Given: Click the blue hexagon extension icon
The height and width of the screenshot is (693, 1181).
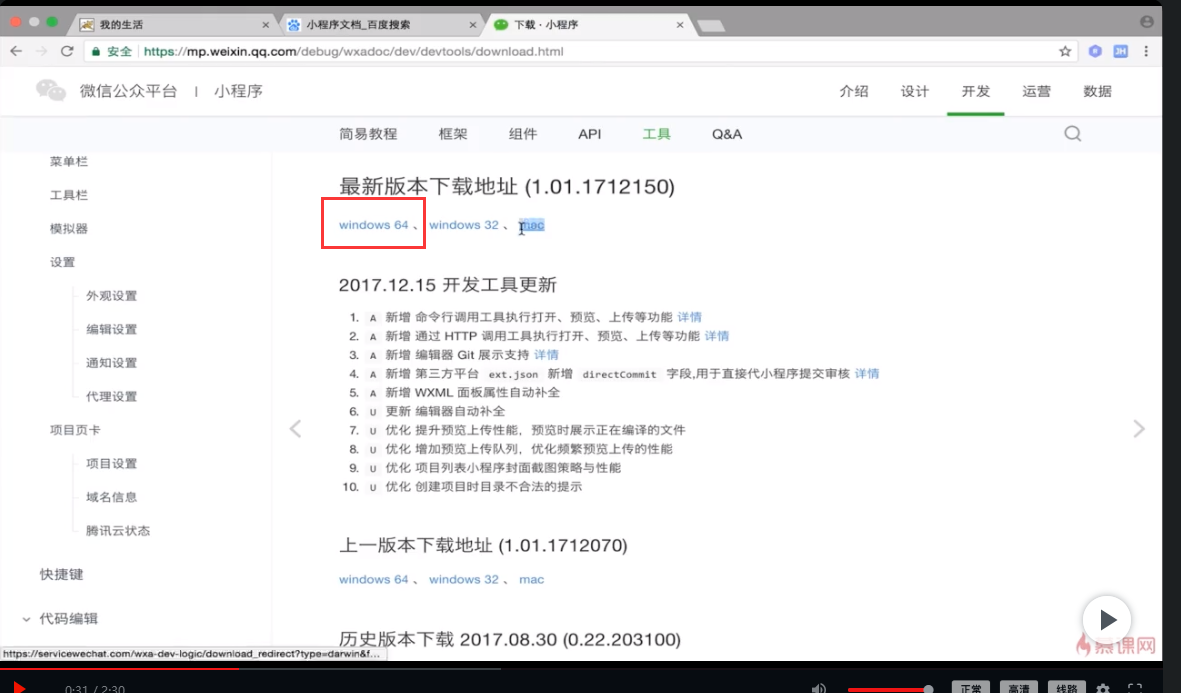Looking at the screenshot, I should pyautogui.click(x=1095, y=51).
